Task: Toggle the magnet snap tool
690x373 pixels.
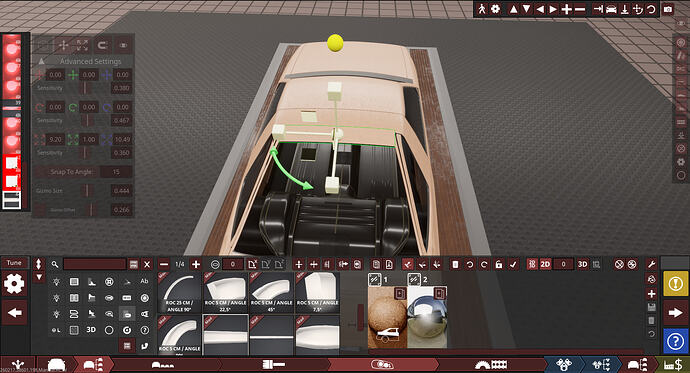Action: point(102,45)
